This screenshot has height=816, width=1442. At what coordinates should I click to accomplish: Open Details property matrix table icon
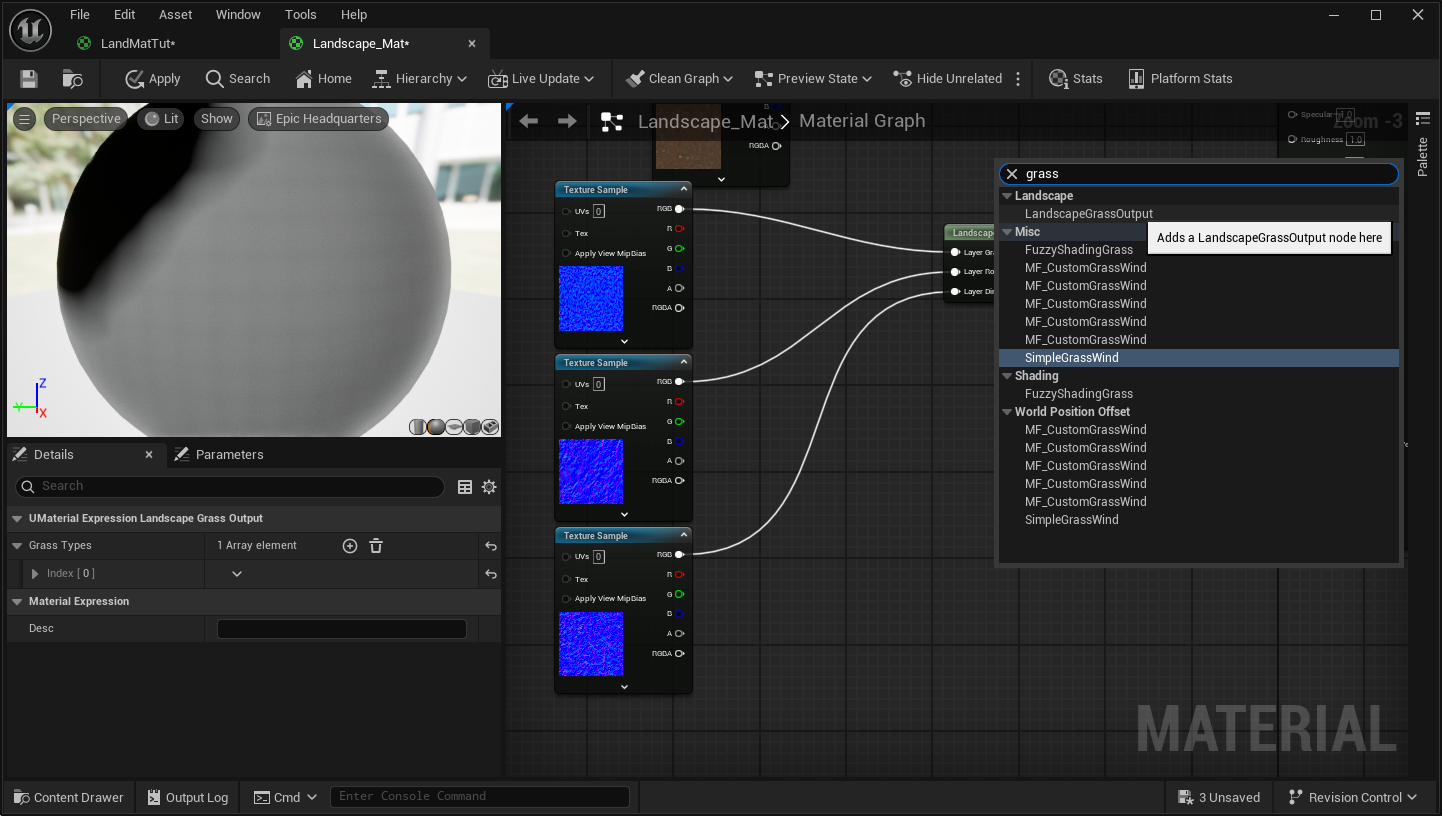(465, 487)
